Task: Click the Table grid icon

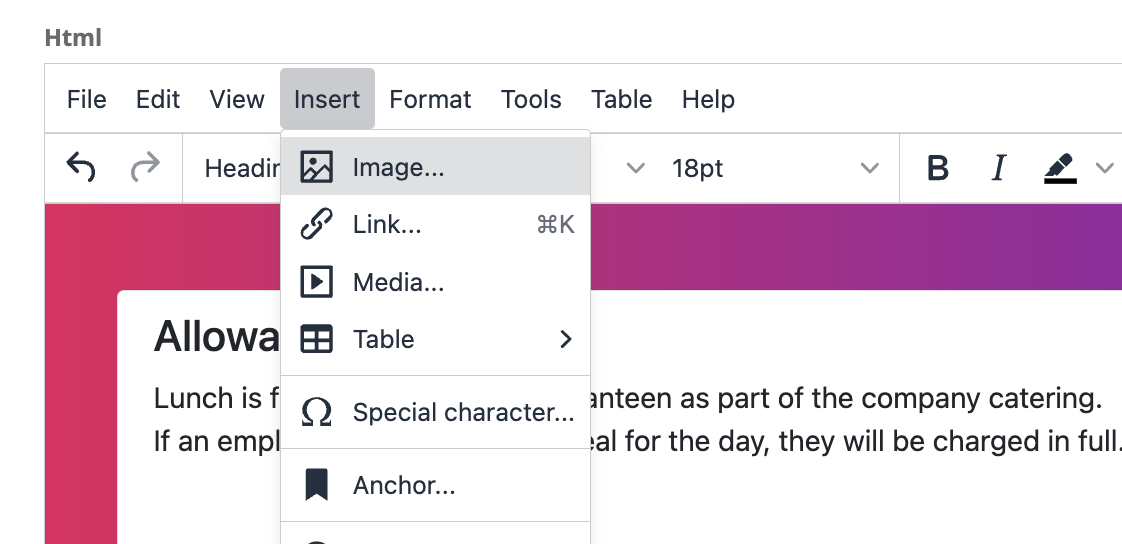Action: (x=316, y=339)
